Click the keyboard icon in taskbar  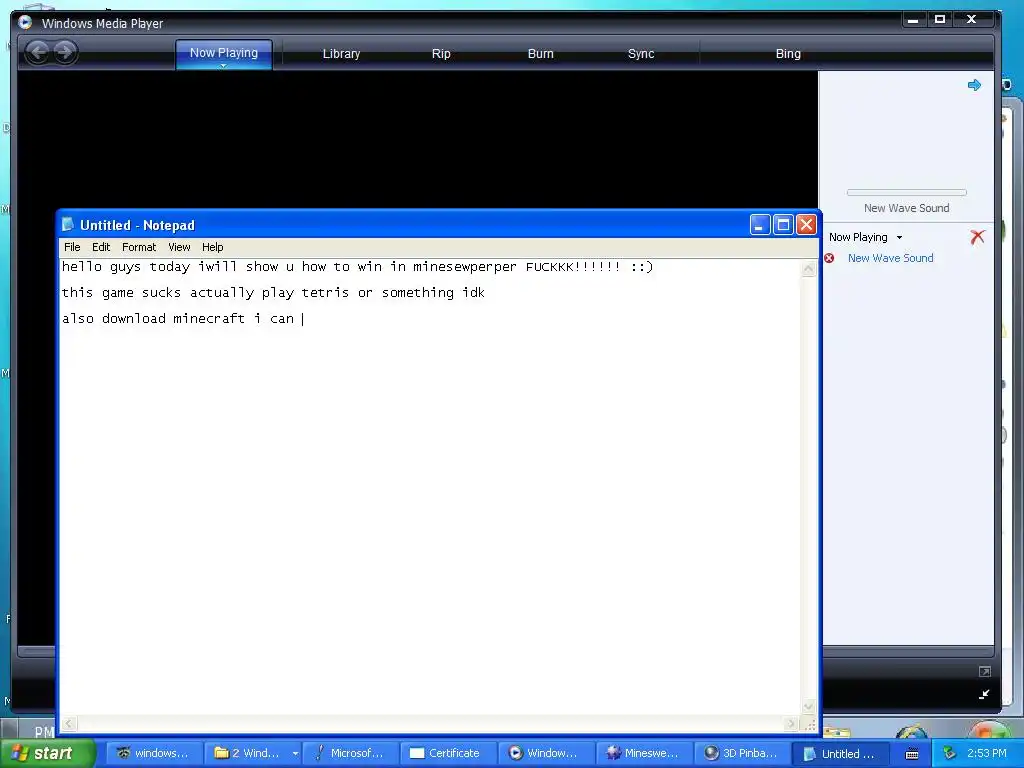(912, 754)
